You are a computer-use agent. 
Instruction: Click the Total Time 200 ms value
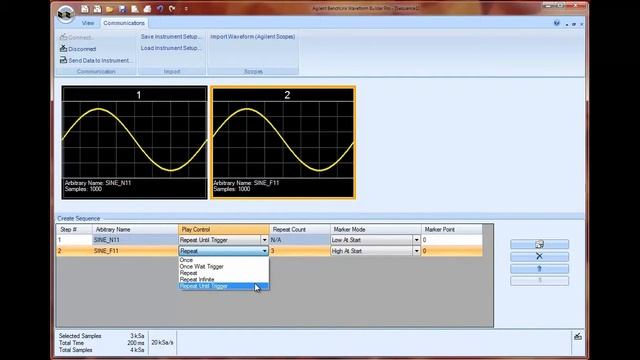tap(136, 343)
